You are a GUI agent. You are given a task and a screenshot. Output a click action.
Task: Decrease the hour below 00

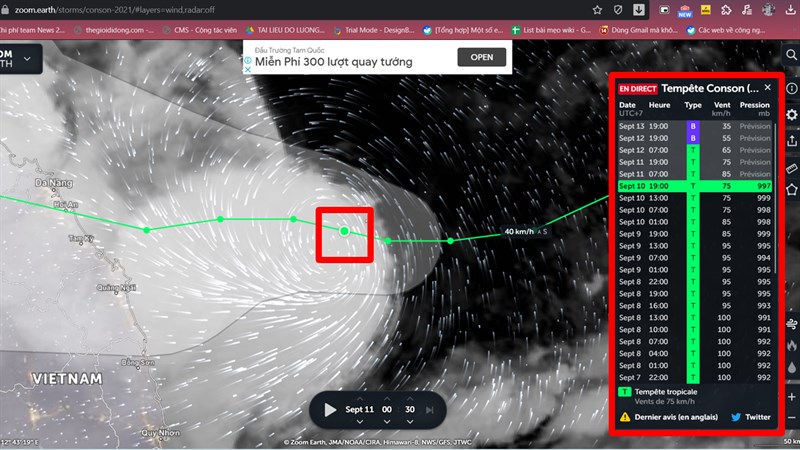tap(387, 421)
